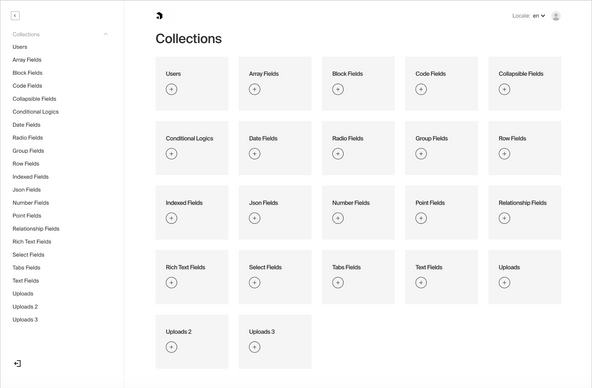Open the user account avatar
This screenshot has height=388, width=592.
pos(556,16)
